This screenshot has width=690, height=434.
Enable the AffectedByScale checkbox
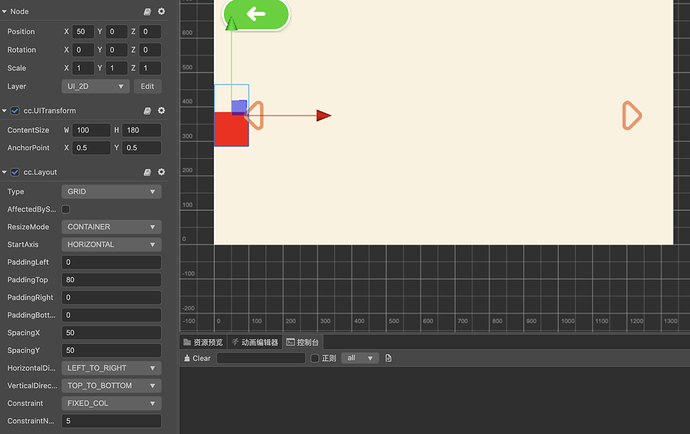pyautogui.click(x=66, y=209)
